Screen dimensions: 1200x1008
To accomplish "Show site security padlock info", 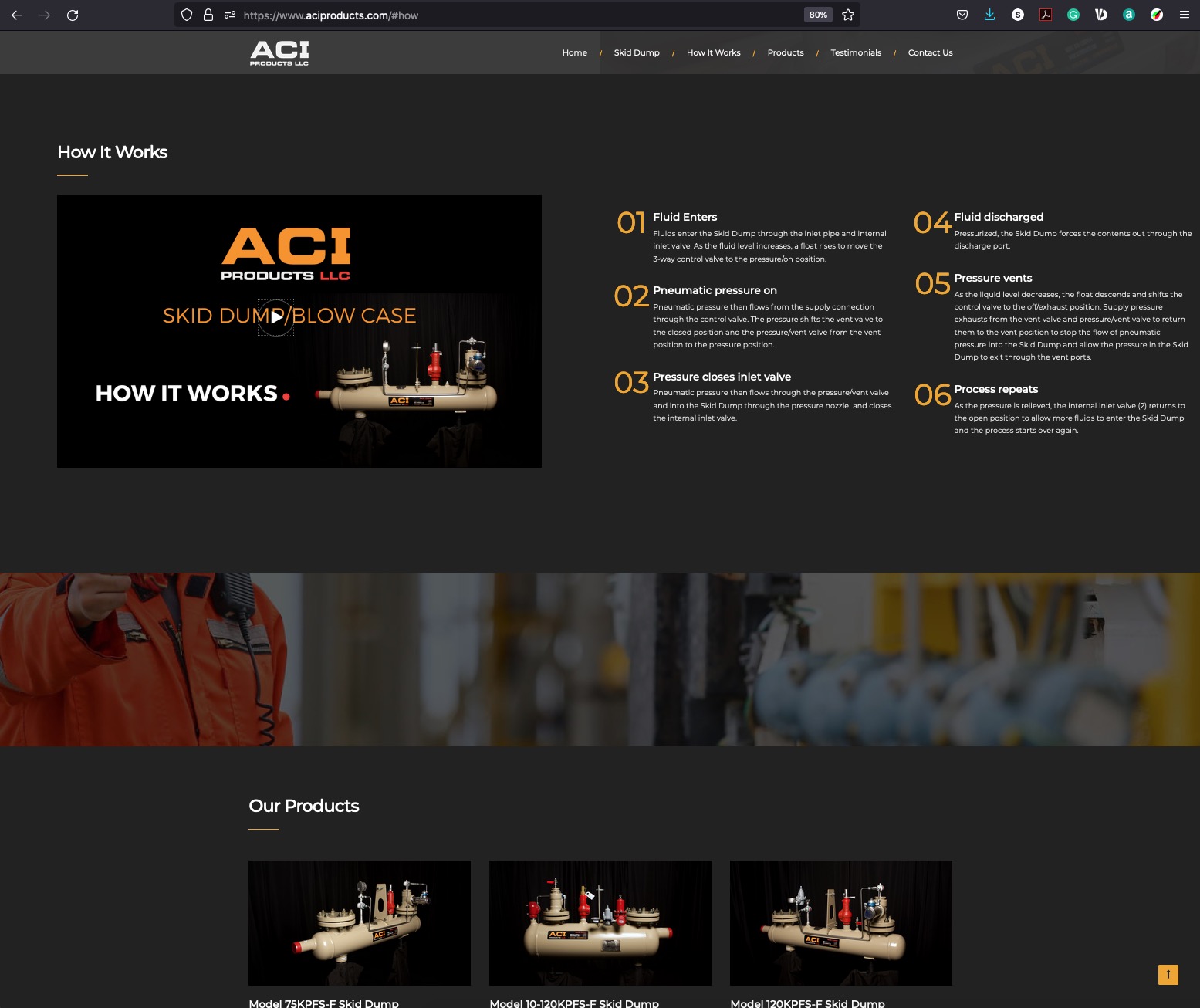I will pyautogui.click(x=208, y=15).
